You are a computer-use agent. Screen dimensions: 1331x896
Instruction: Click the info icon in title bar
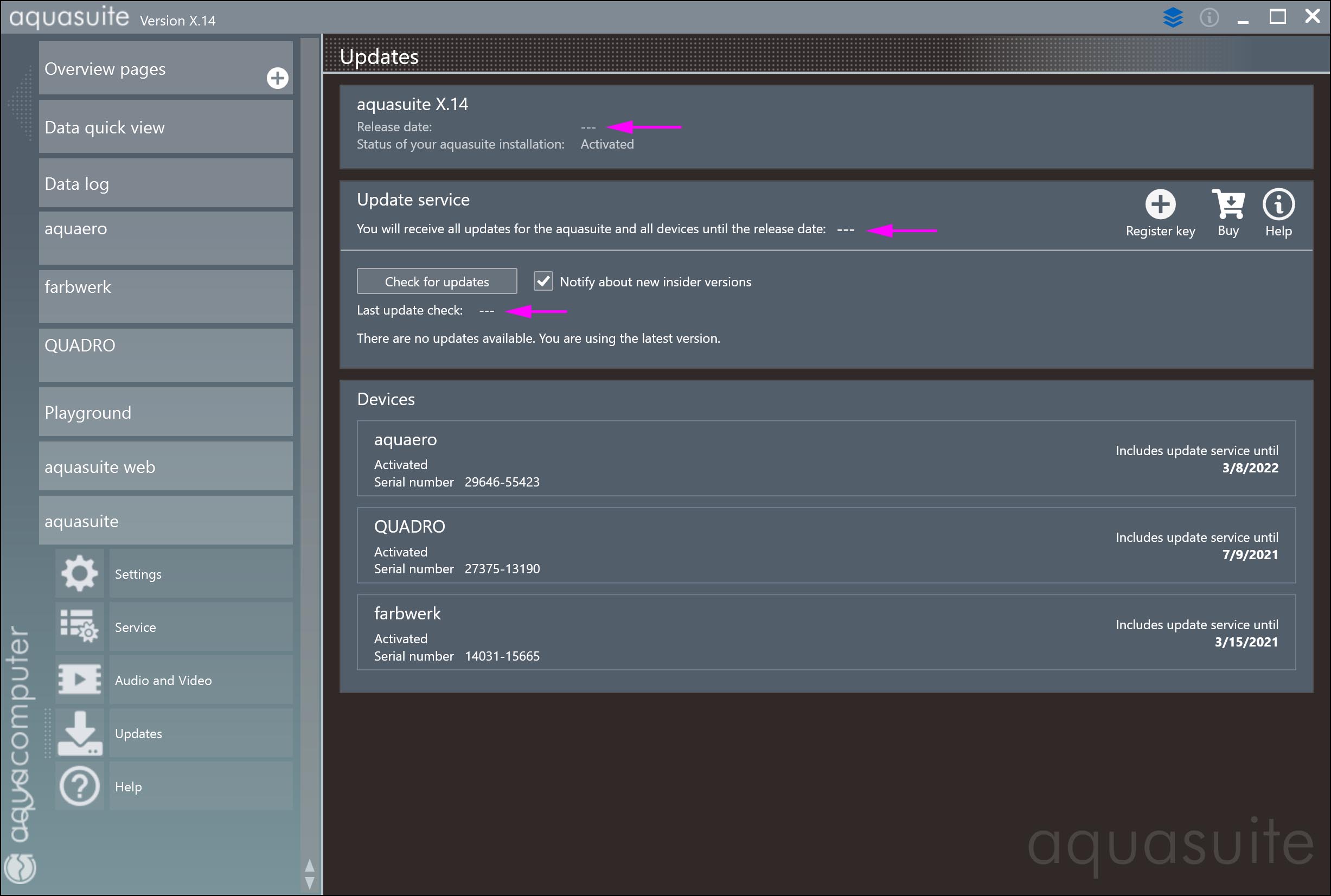click(x=1209, y=17)
